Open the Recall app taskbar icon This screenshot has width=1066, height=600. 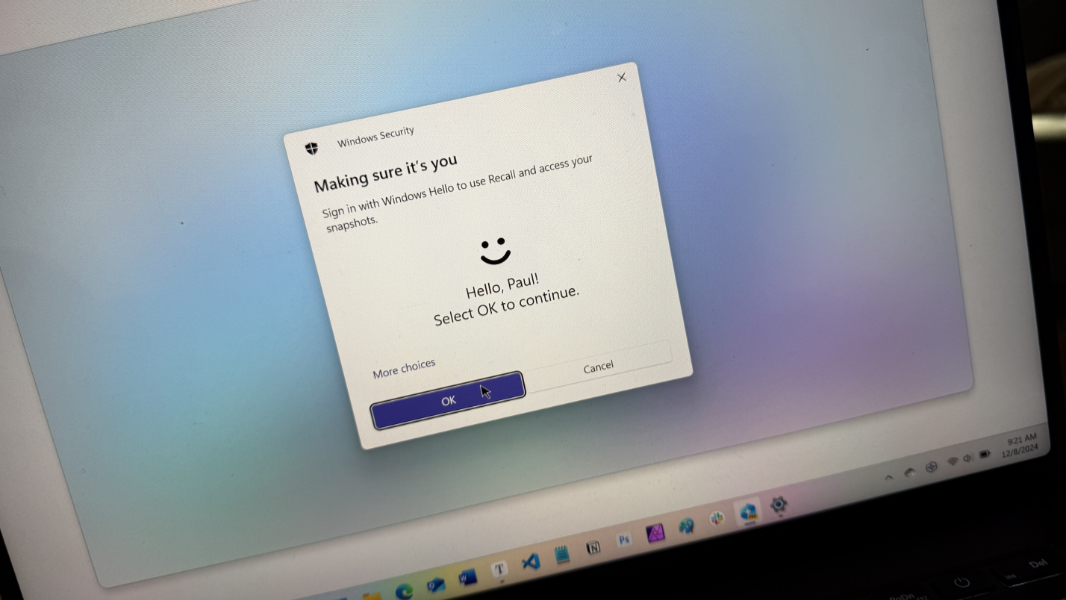(749, 512)
